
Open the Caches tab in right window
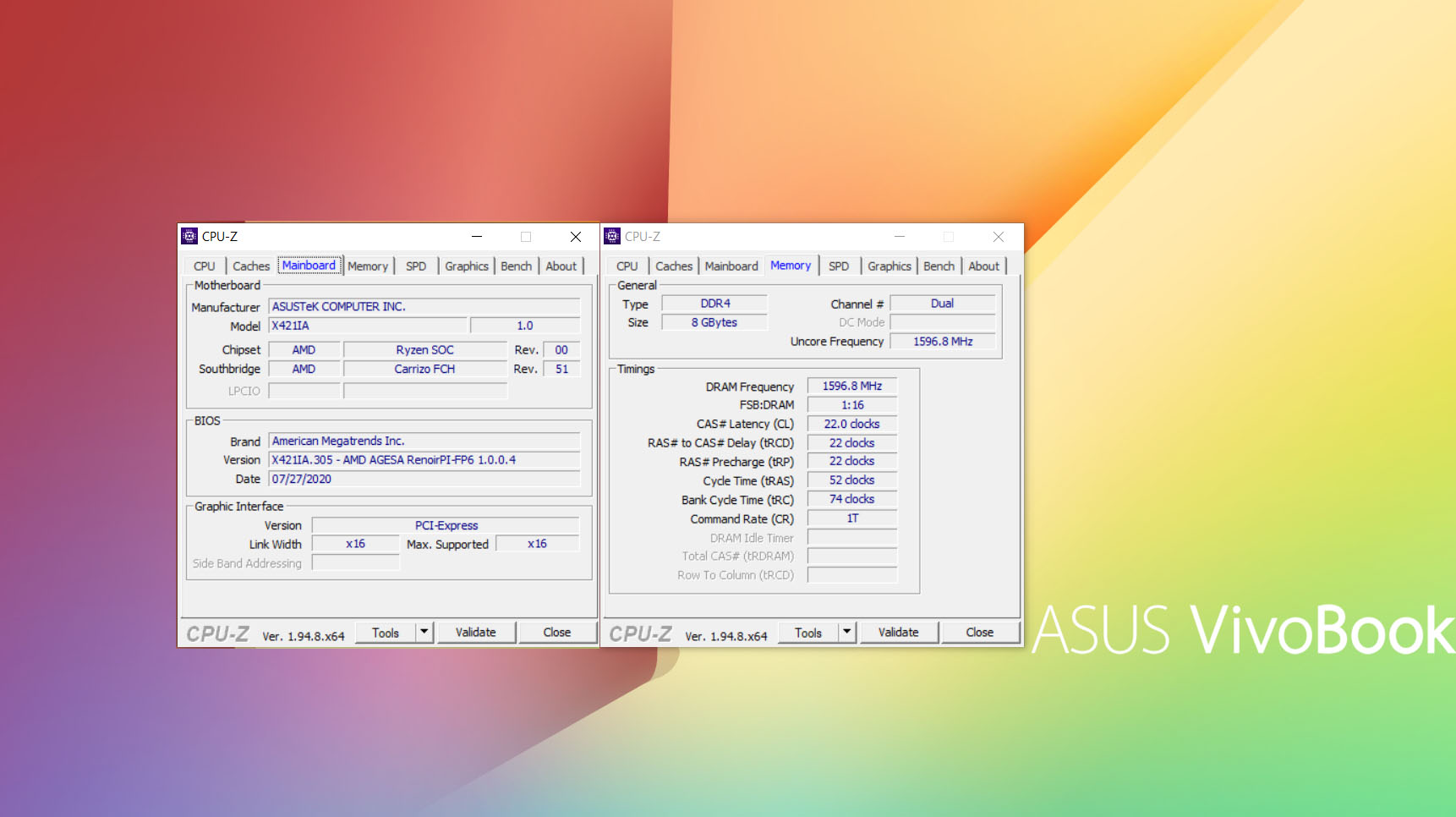[674, 266]
